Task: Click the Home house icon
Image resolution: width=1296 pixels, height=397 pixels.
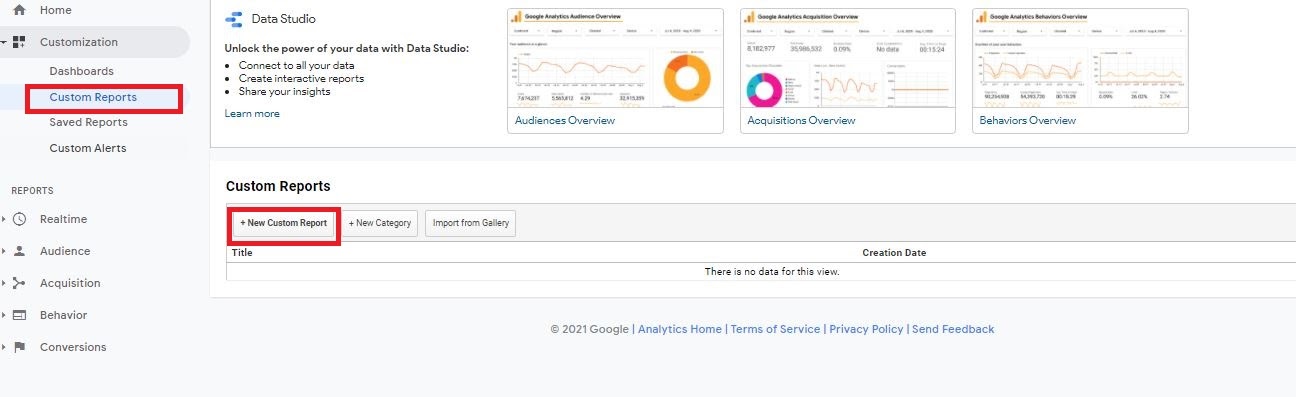Action: 19,9
